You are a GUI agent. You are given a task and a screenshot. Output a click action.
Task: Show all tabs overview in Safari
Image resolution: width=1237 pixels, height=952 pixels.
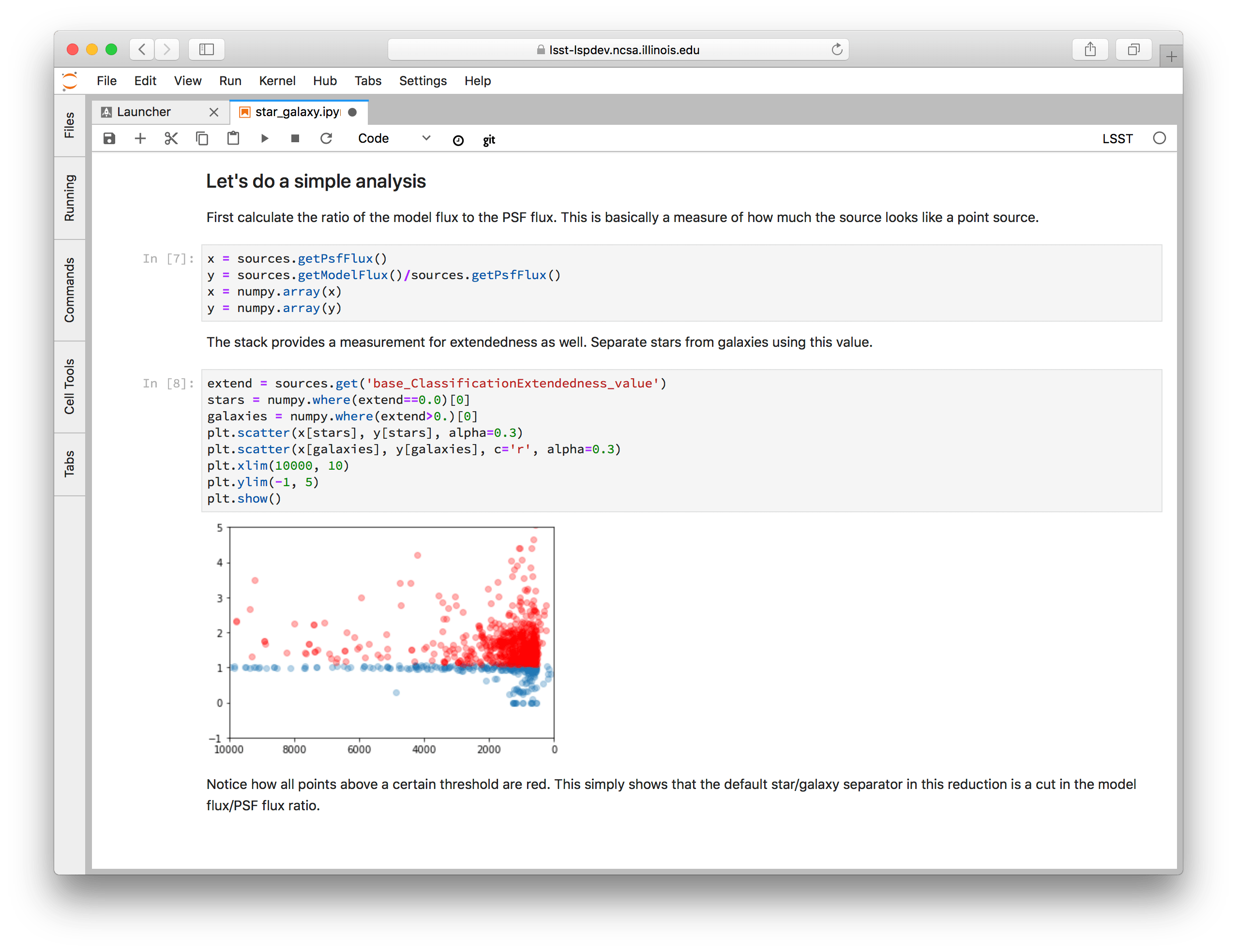pos(1133,49)
